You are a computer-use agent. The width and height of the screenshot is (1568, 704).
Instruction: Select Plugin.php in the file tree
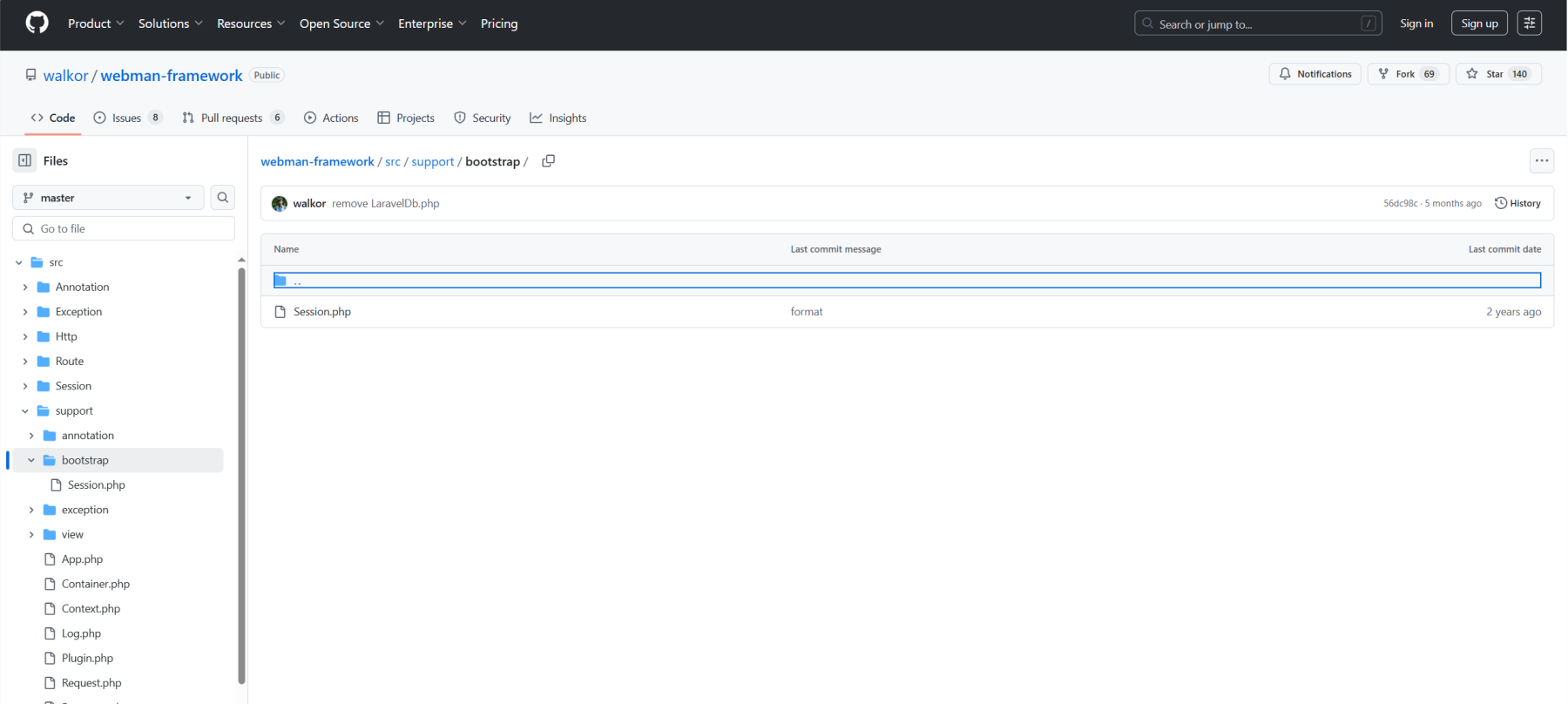[x=87, y=659]
